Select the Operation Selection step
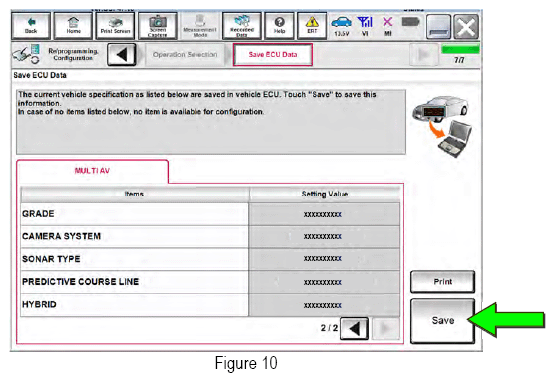Screen dimensions: 555x382 coord(185,55)
